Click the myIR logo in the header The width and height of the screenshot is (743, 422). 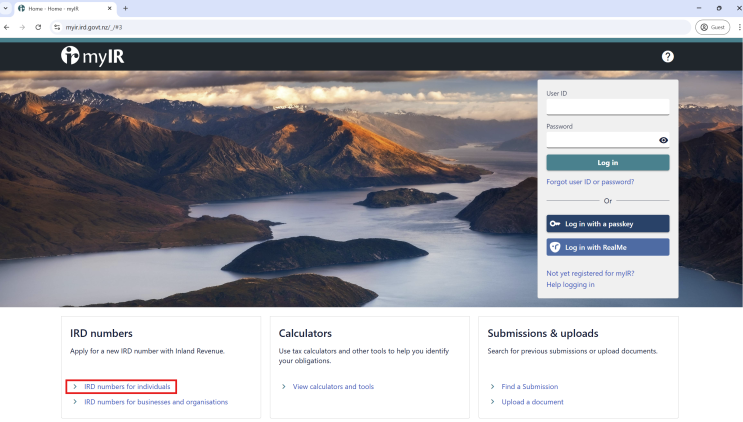(92, 56)
